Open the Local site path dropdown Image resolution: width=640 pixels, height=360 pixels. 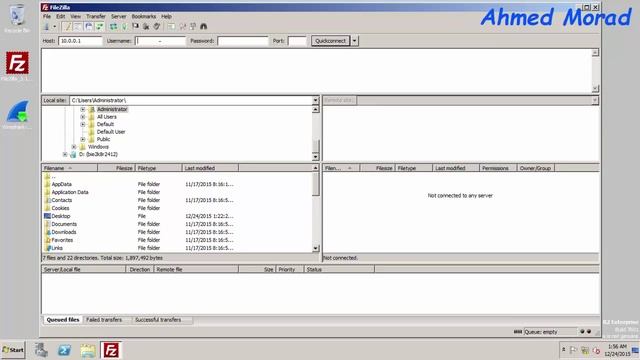click(315, 100)
